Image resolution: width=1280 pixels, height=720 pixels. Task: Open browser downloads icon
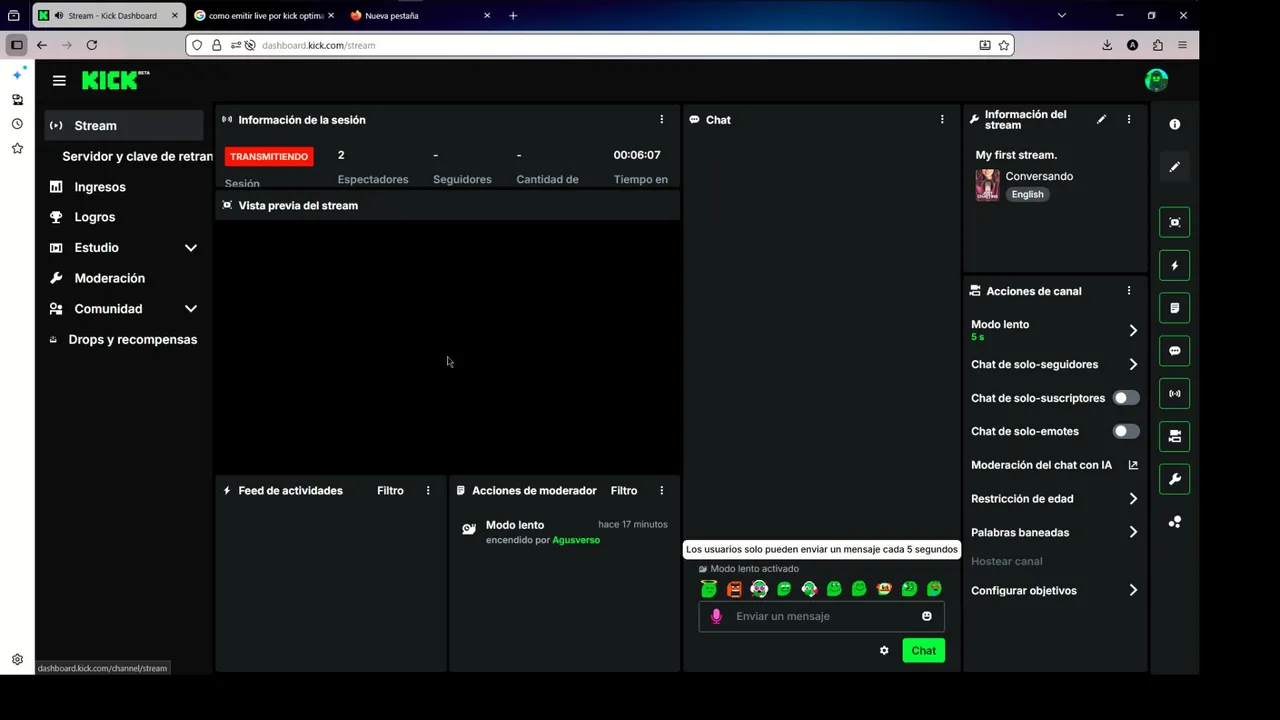pyautogui.click(x=1107, y=45)
